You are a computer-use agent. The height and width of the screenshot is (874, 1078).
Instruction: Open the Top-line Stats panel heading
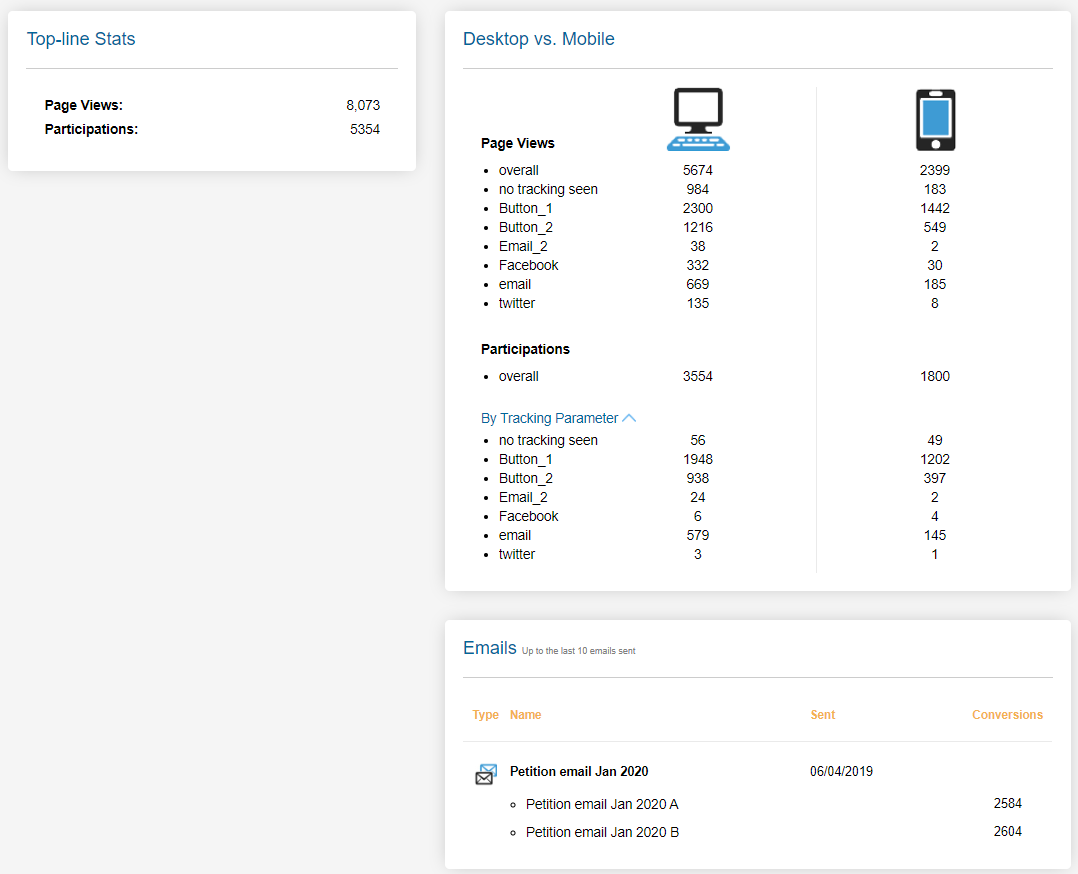(x=81, y=38)
